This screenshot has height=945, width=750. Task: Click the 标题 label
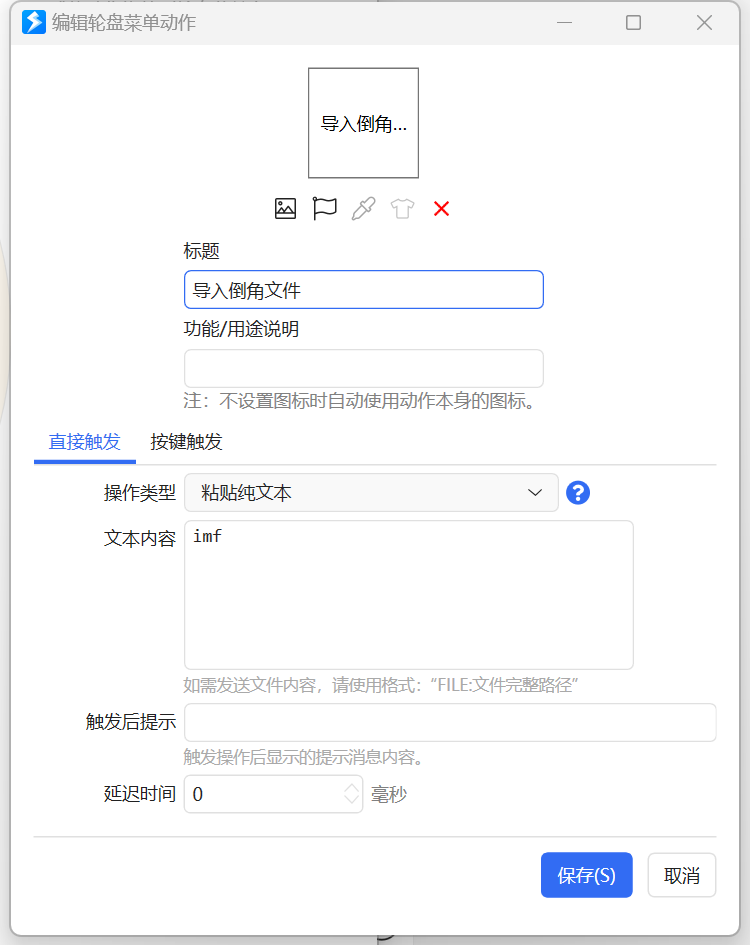tap(201, 251)
